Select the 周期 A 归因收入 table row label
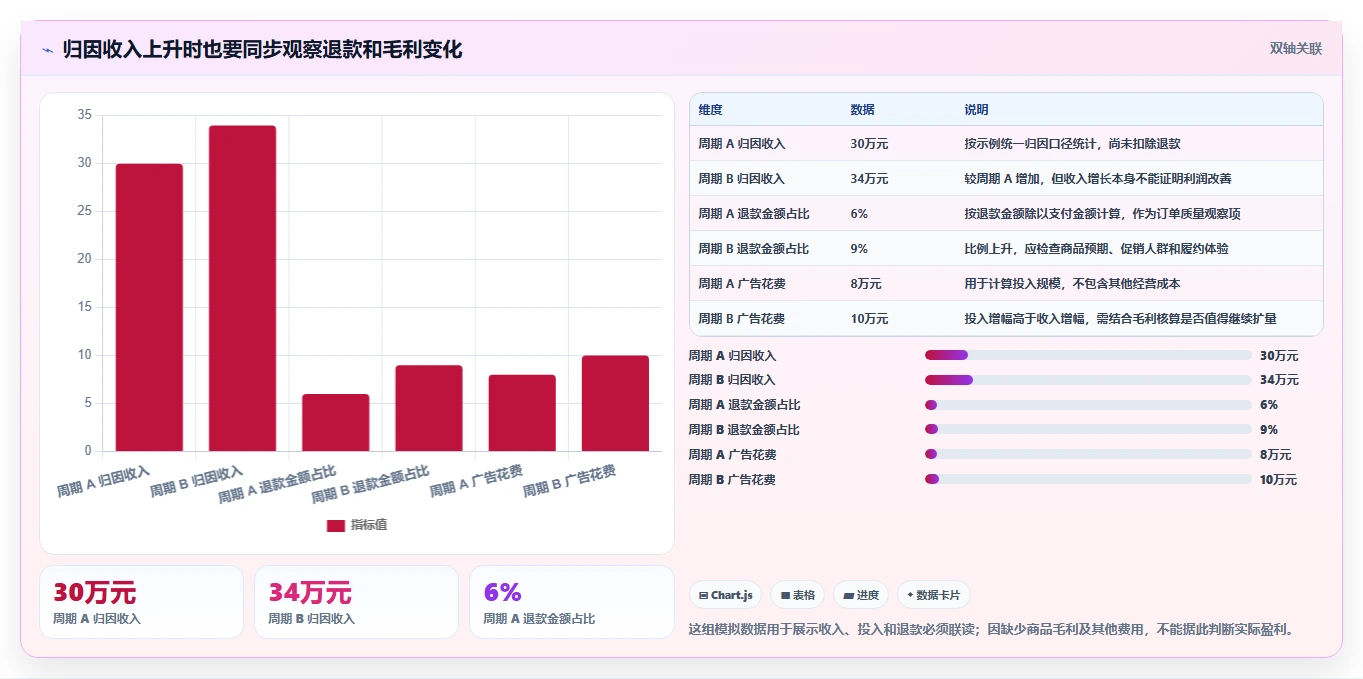This screenshot has height=679, width=1363. tap(742, 144)
